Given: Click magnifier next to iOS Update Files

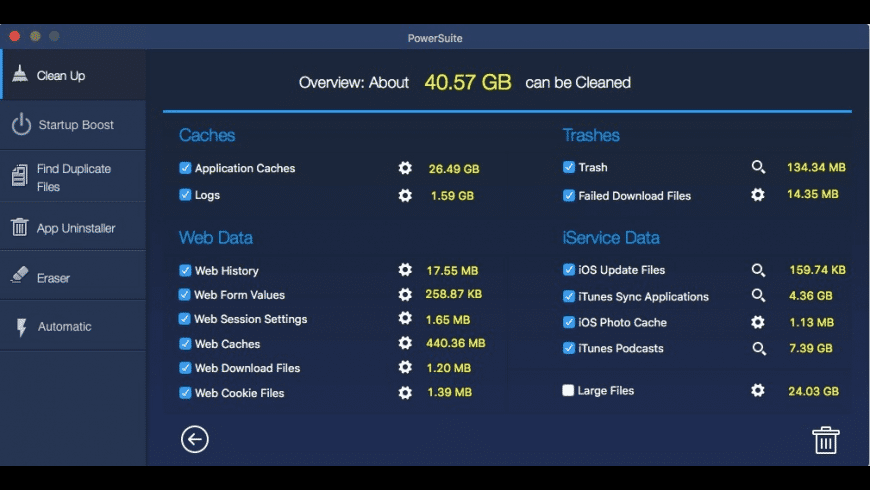Looking at the screenshot, I should (x=758, y=270).
